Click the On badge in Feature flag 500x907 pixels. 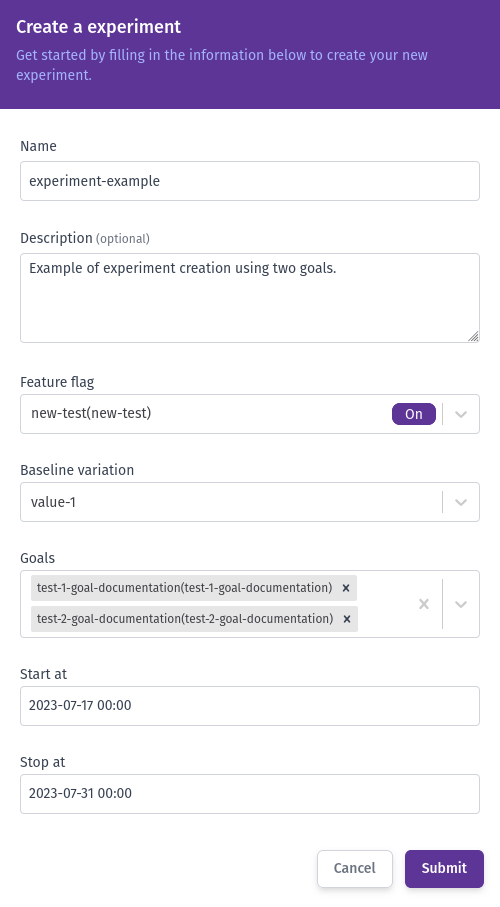tap(414, 414)
